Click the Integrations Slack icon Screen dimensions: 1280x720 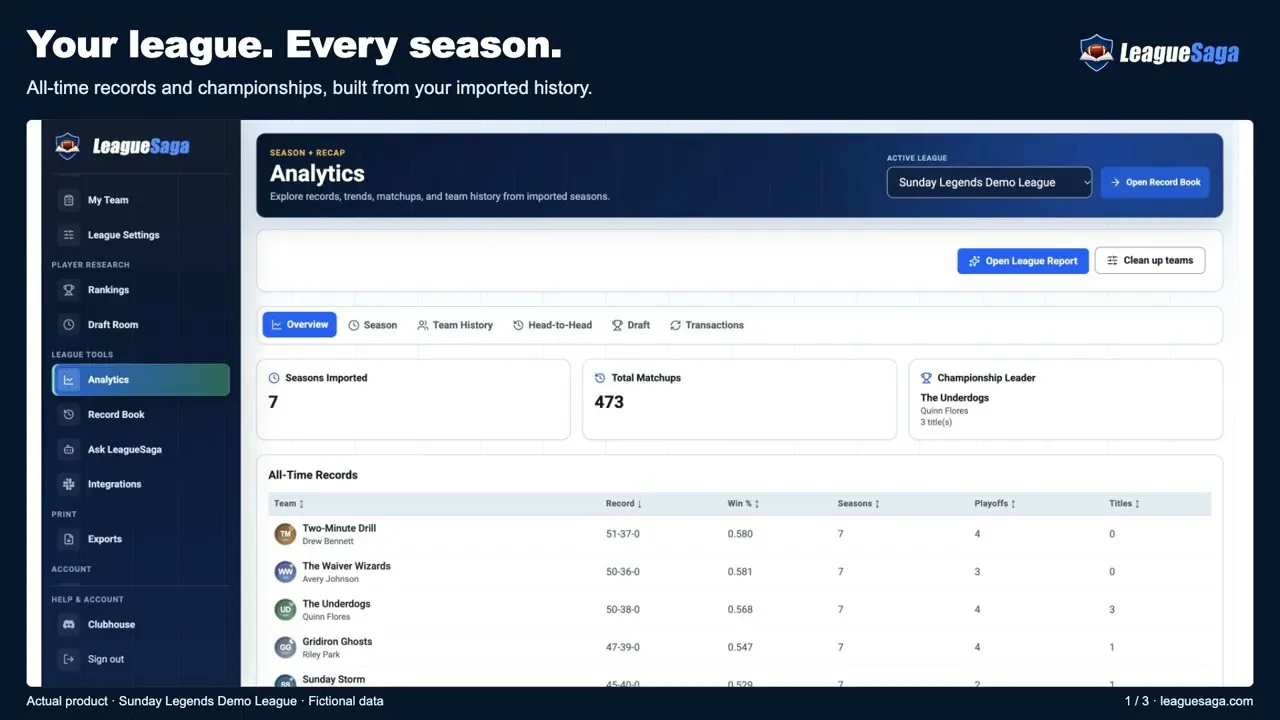69,484
